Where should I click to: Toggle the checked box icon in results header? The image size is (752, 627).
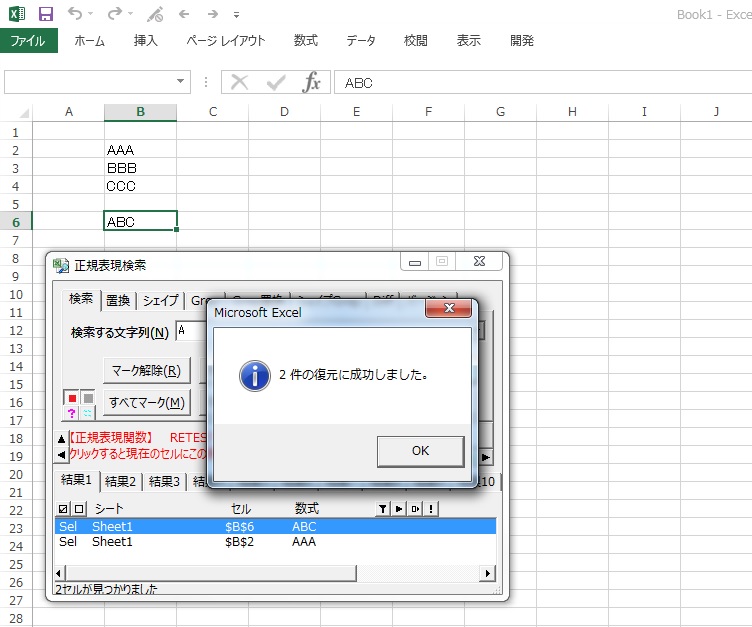pos(63,509)
